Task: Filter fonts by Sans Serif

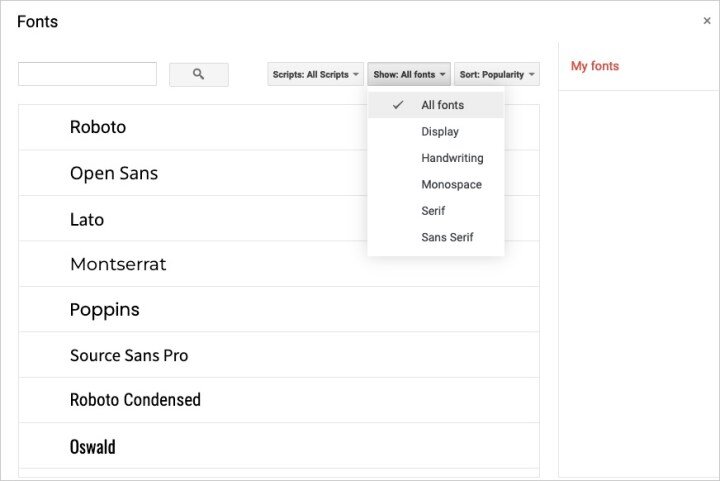Action: [436, 237]
